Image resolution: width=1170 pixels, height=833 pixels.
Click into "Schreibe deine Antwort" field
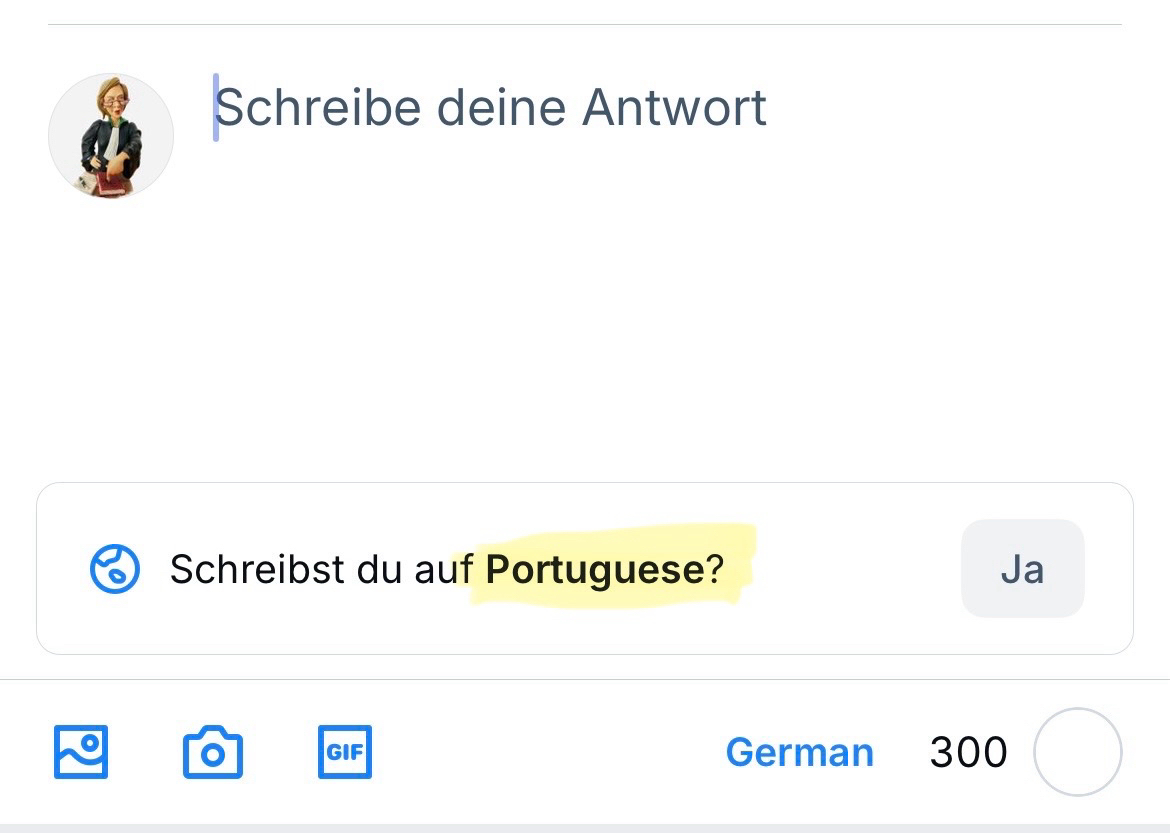(x=490, y=107)
